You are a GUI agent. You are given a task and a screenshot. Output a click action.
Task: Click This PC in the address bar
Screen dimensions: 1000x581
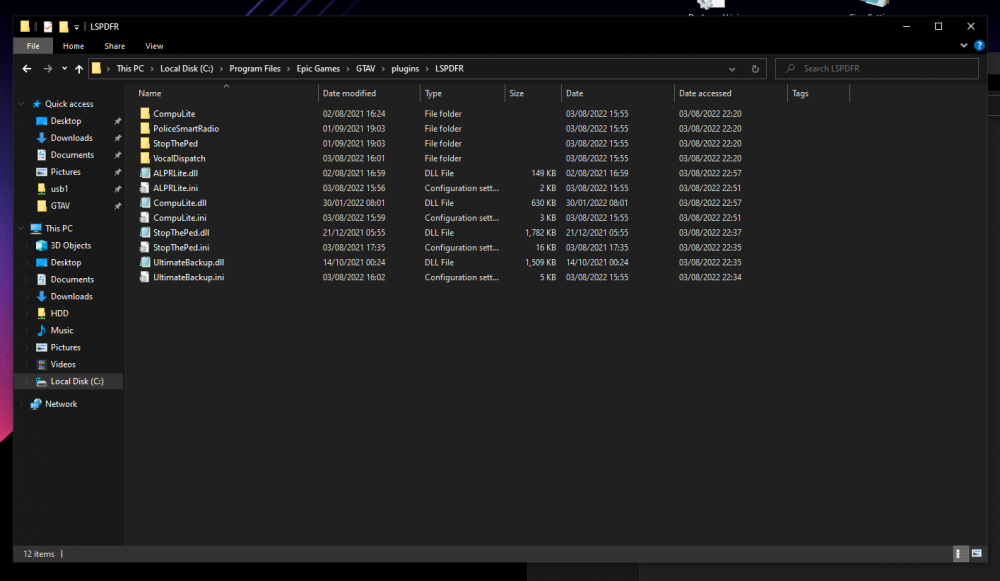click(130, 68)
